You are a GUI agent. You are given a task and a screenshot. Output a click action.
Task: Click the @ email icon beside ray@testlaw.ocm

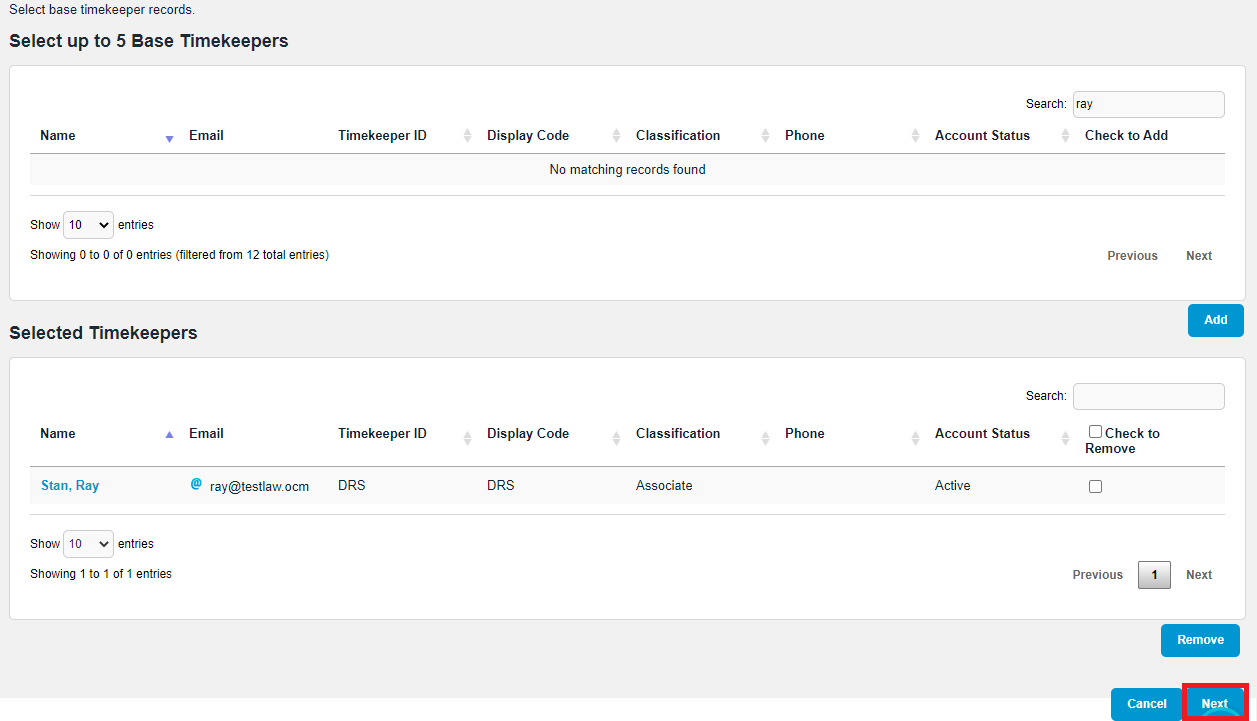(196, 484)
